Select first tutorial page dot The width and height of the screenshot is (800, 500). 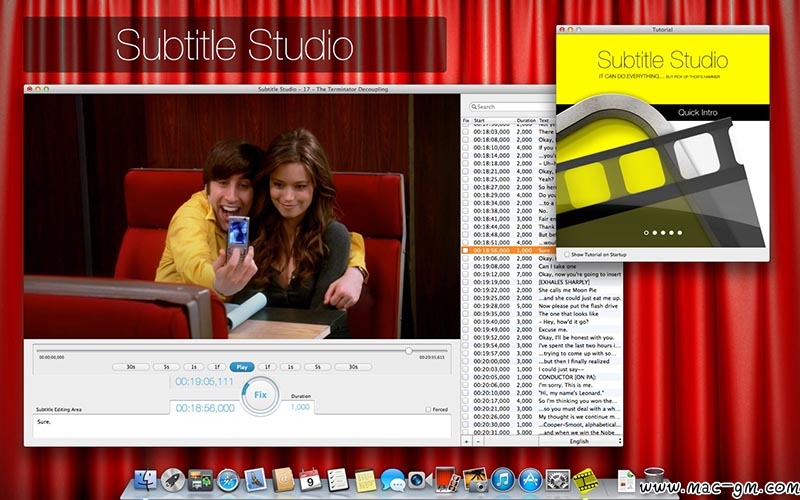pyautogui.click(x=646, y=233)
